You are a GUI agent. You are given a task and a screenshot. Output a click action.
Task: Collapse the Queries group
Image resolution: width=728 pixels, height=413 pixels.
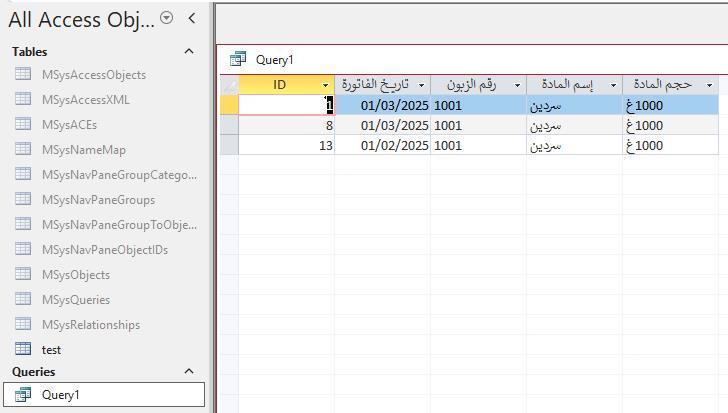point(189,371)
